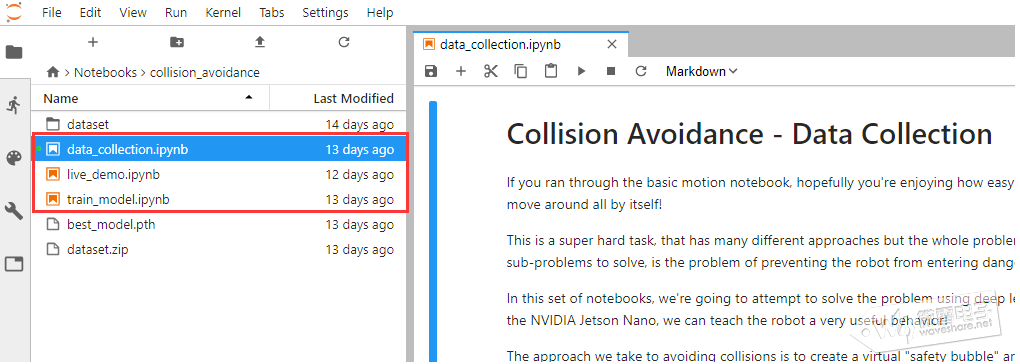Run the selected cell with play icon
Image resolution: width=1020 pixels, height=364 pixels.
(x=582, y=72)
